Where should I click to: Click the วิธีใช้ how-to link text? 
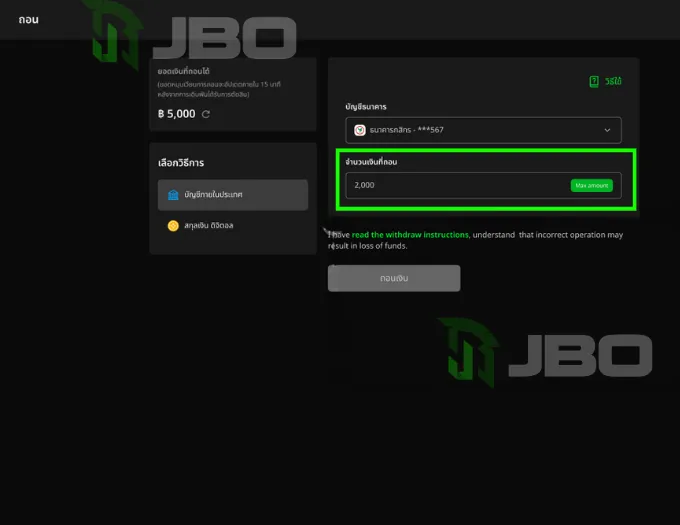point(613,81)
